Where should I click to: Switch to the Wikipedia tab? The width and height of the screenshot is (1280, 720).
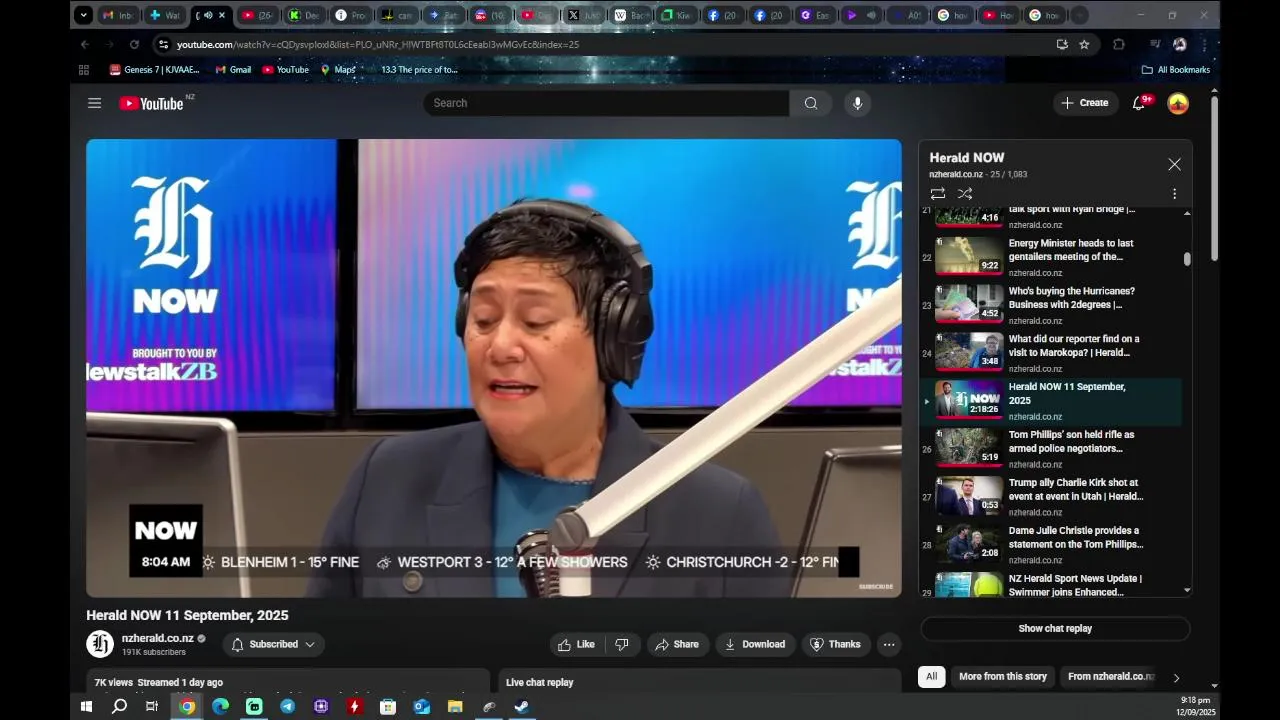point(630,15)
